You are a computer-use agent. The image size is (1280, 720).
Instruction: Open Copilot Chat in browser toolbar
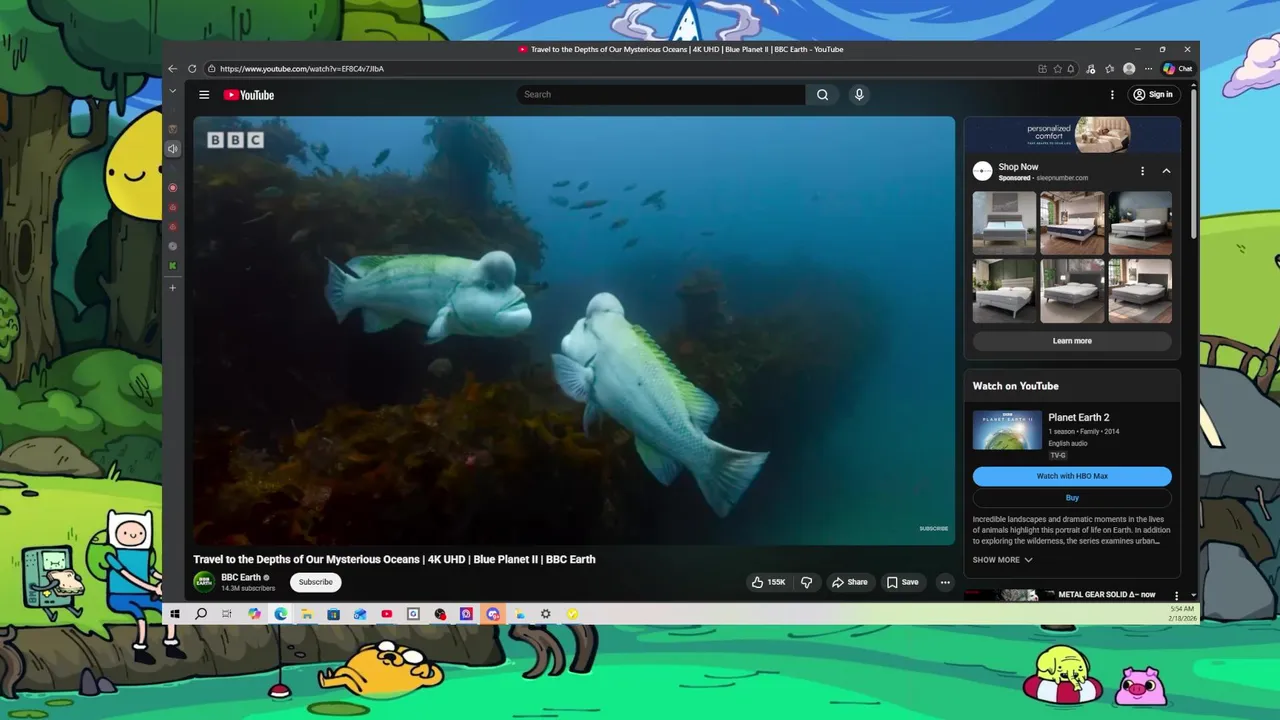pyautogui.click(x=1177, y=69)
